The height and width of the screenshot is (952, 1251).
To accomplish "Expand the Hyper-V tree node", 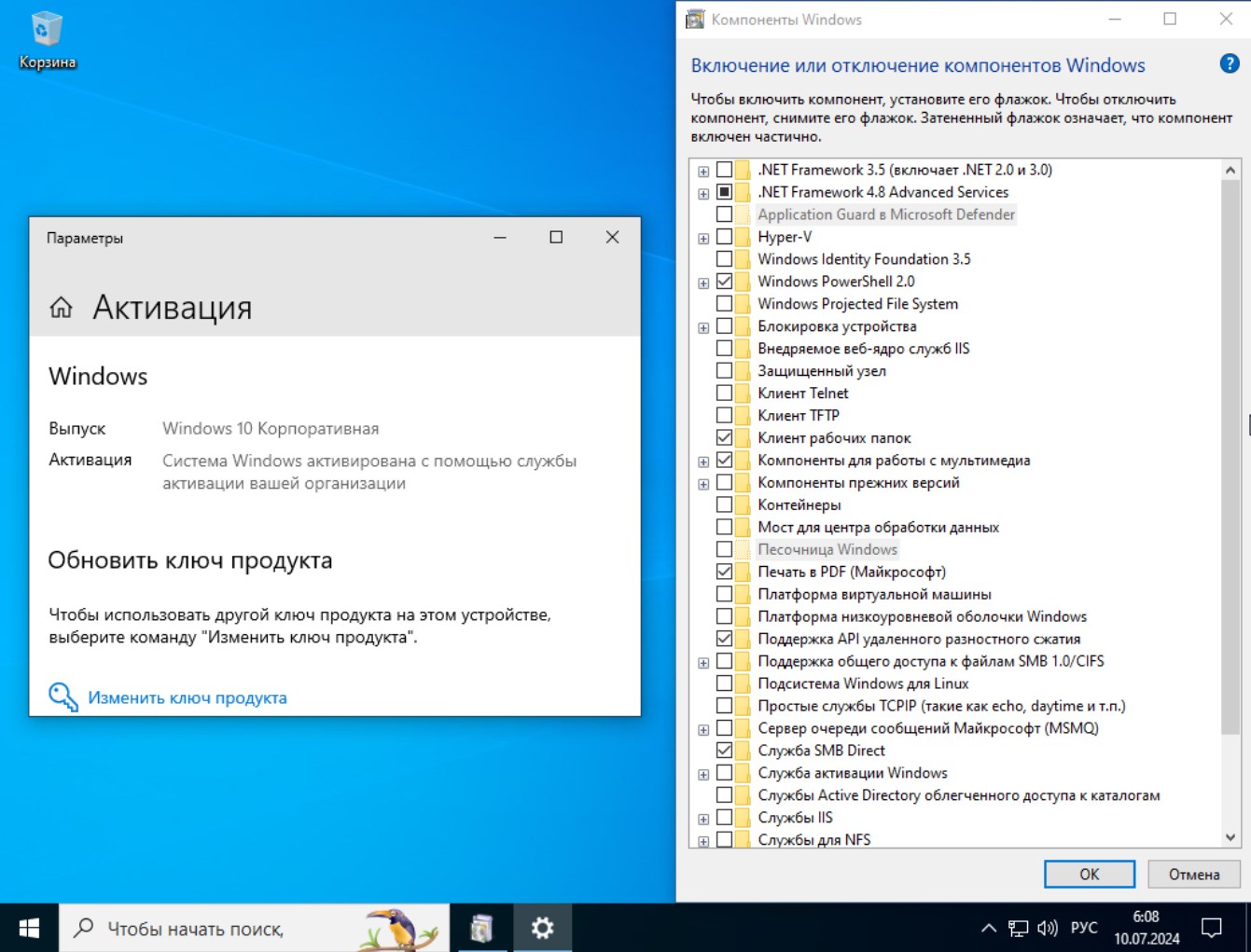I will pos(703,238).
